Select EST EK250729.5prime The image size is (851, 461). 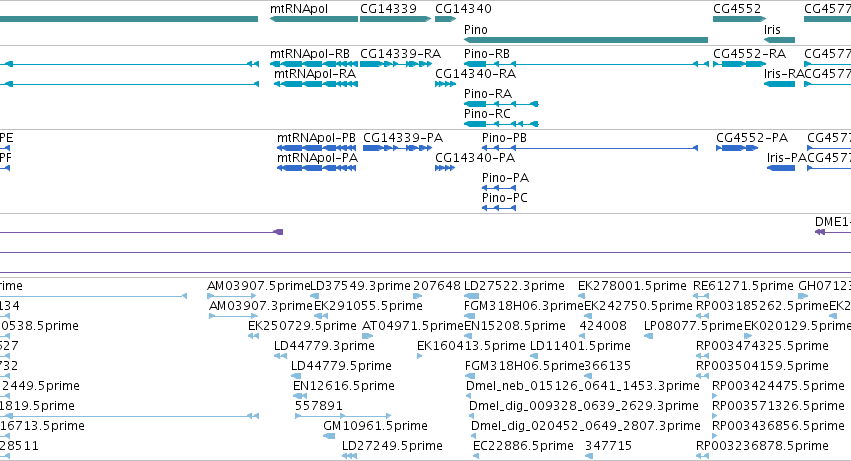(302, 326)
